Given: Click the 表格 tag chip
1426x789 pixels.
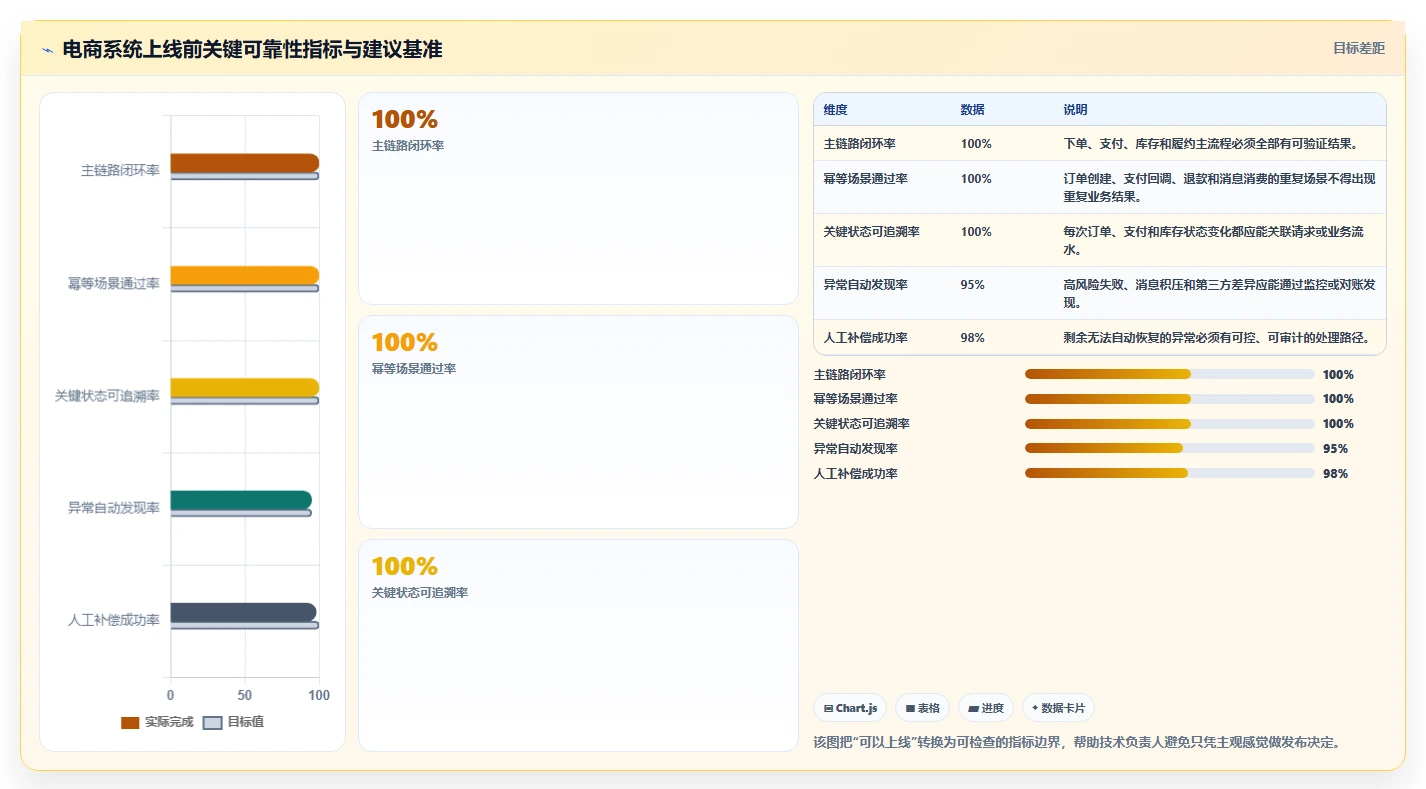Looking at the screenshot, I should pos(922,708).
